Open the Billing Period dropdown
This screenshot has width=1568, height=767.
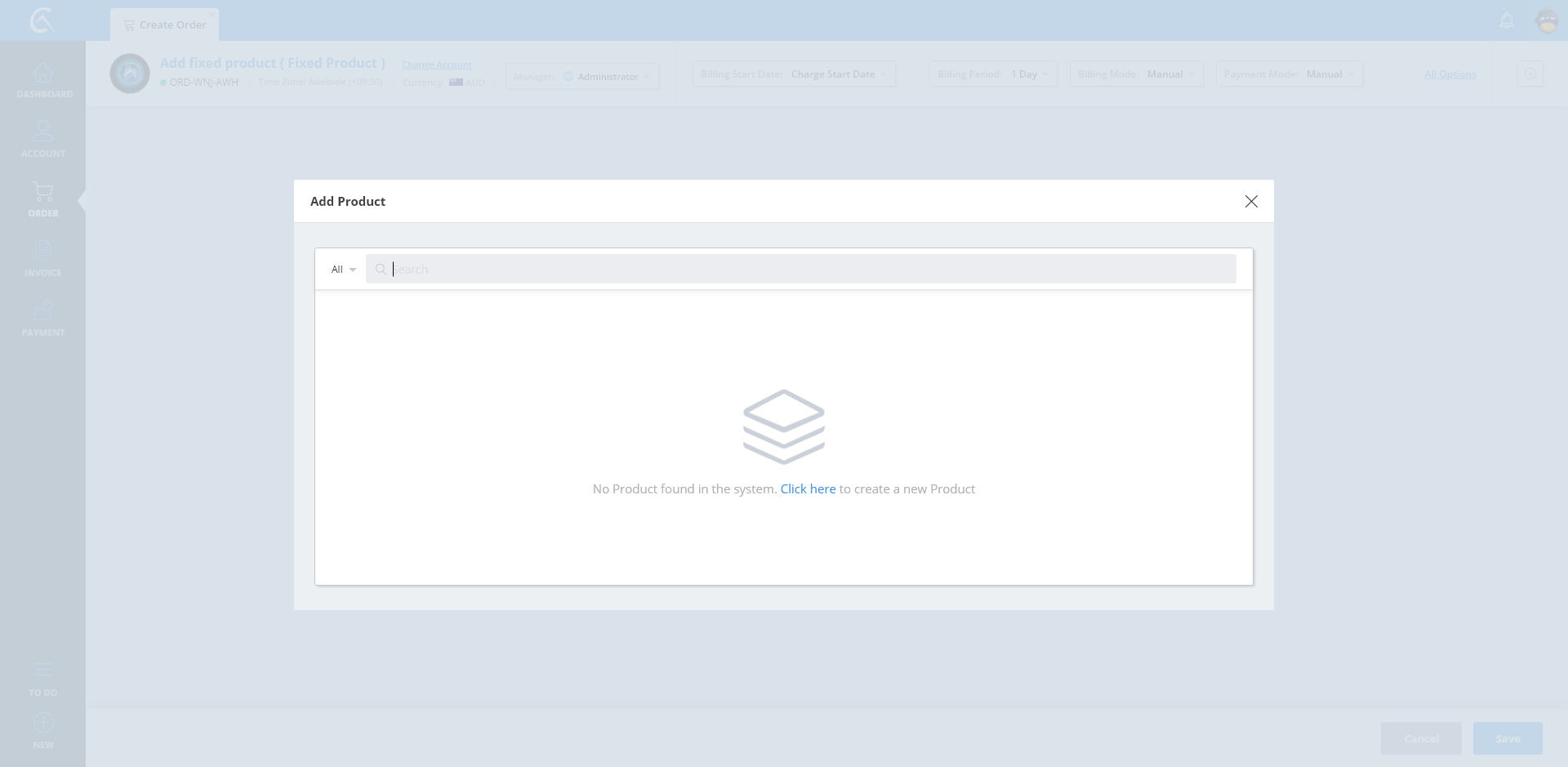(993, 74)
